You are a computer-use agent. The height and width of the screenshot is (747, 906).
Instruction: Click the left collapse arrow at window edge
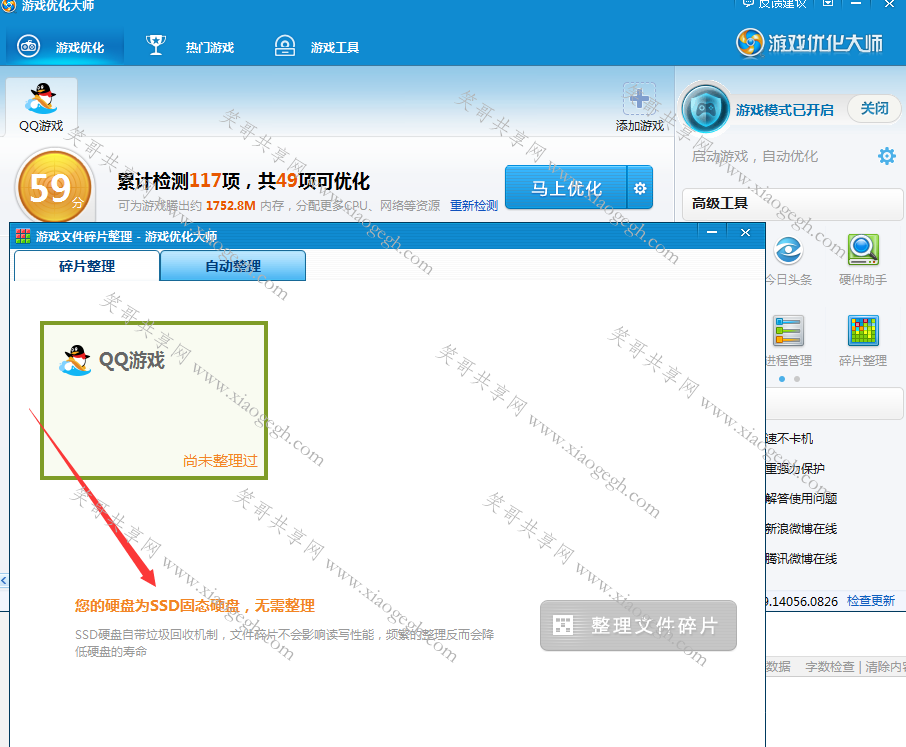point(4,581)
